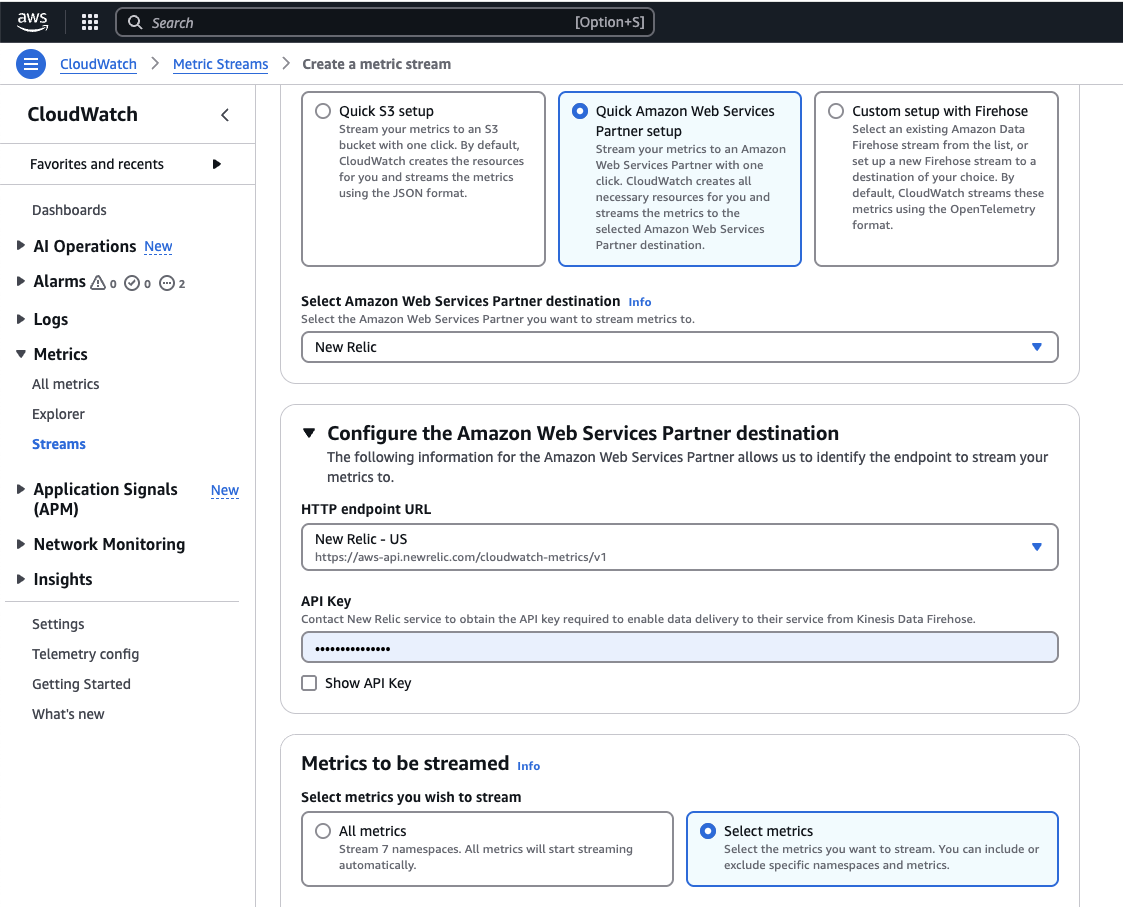The height and width of the screenshot is (907, 1123).
Task: Enable Show API Key
Action: [309, 682]
